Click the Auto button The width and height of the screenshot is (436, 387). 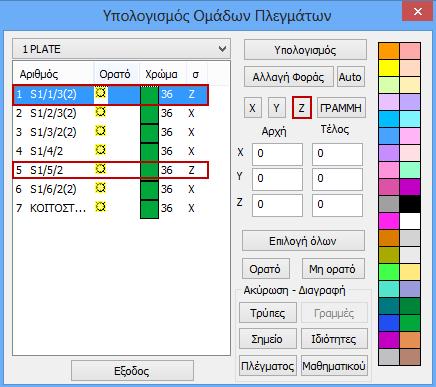[350, 77]
